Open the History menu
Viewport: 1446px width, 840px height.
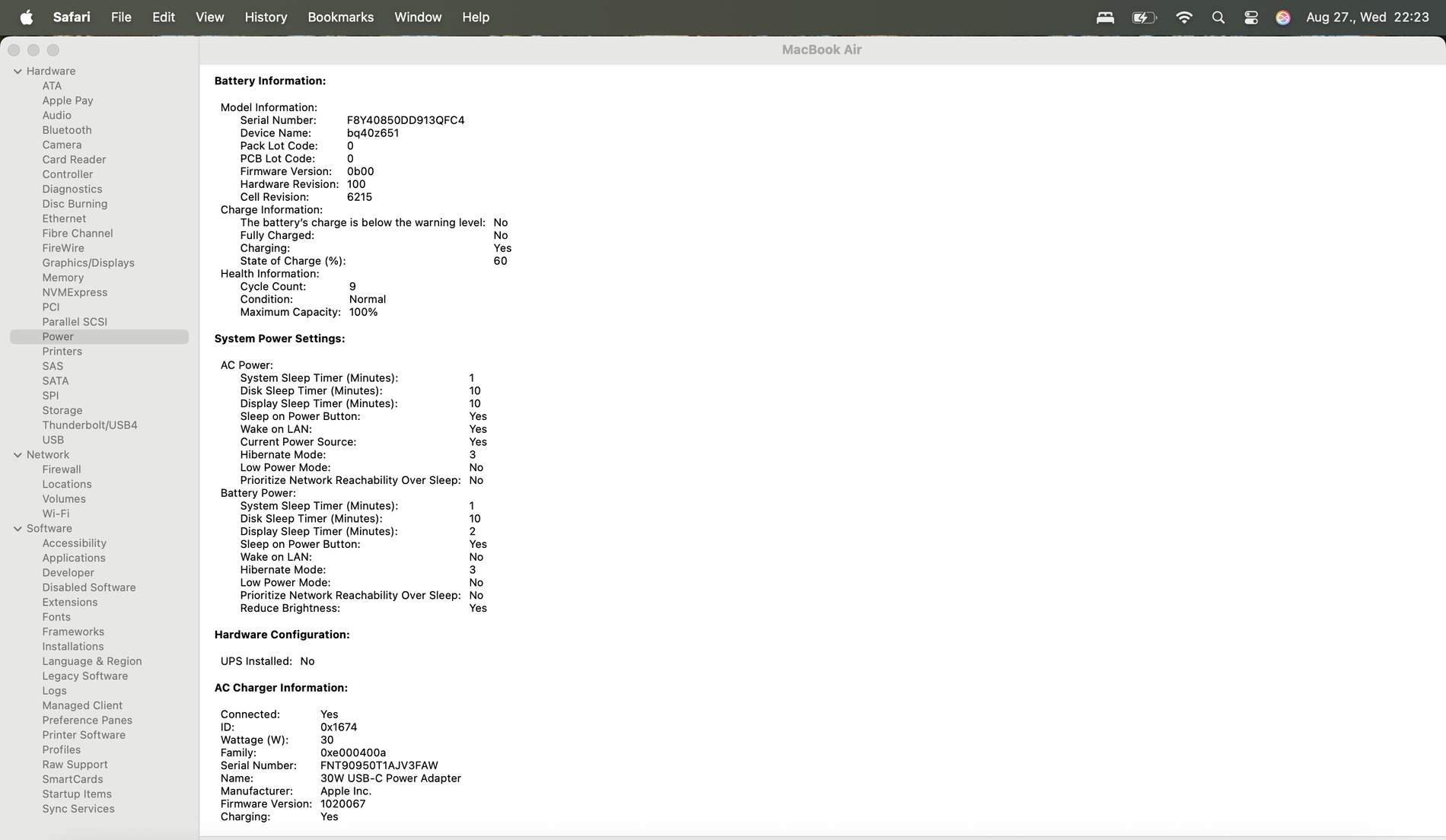(x=266, y=17)
